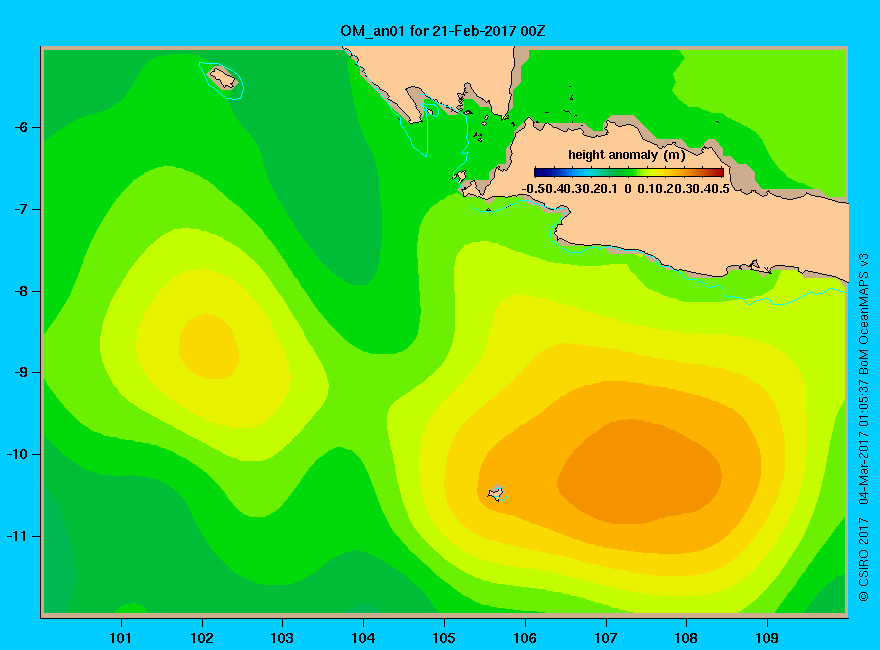Click the yellow-orange anomaly core near 102E 9S
Screen dimensions: 880x650
click(209, 346)
